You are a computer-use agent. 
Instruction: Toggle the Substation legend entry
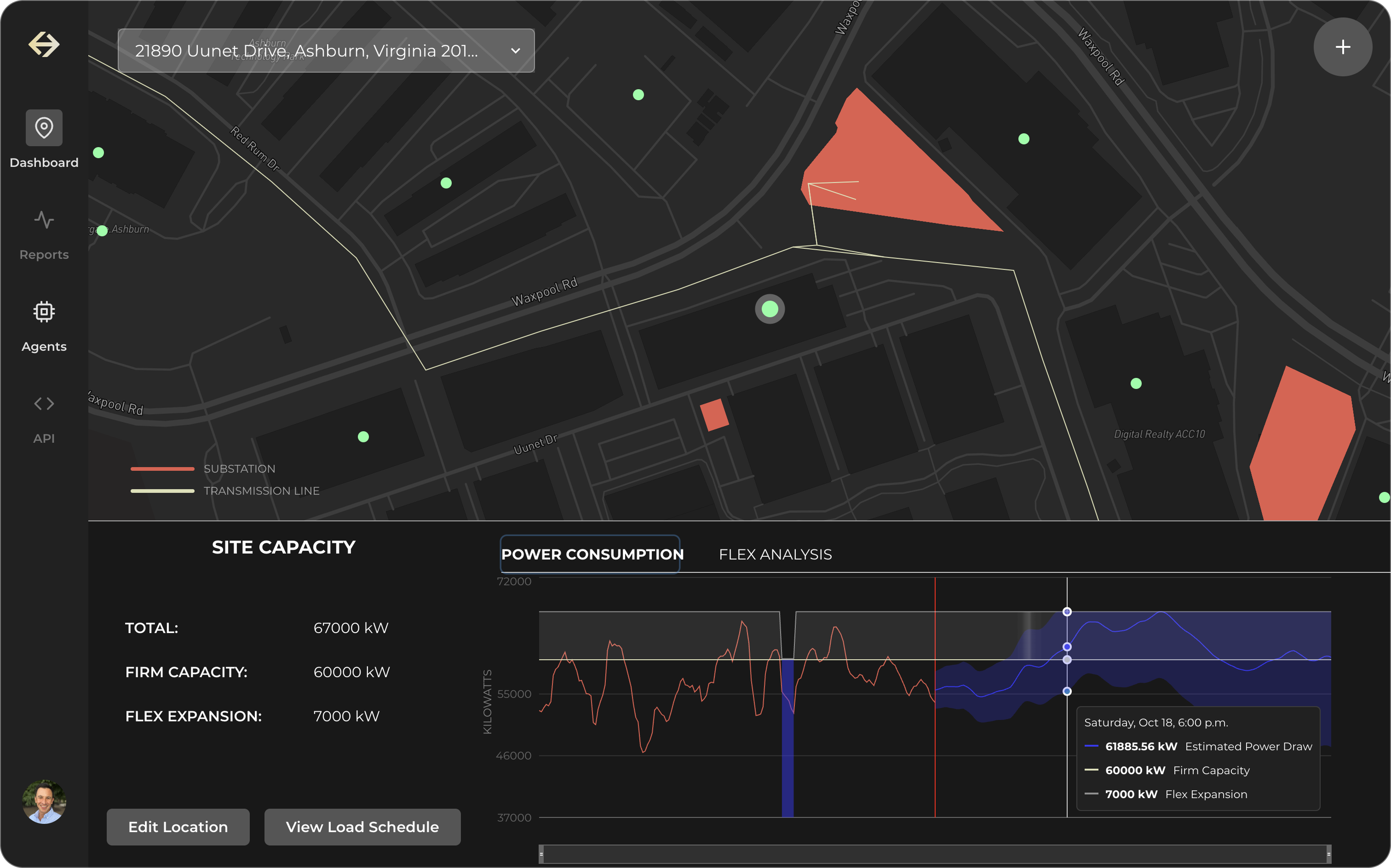(x=239, y=469)
